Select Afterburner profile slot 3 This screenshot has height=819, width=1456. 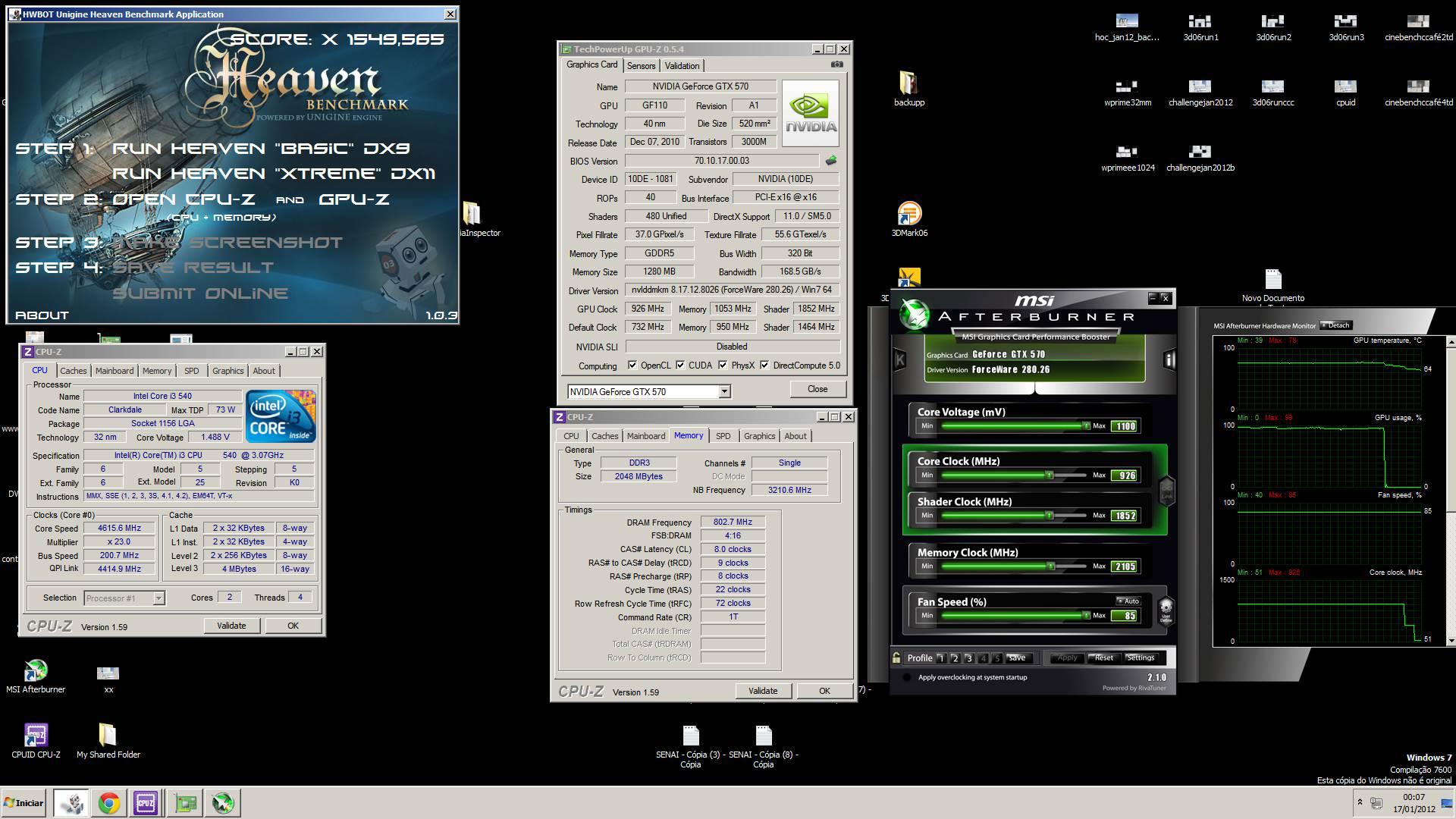click(x=969, y=658)
